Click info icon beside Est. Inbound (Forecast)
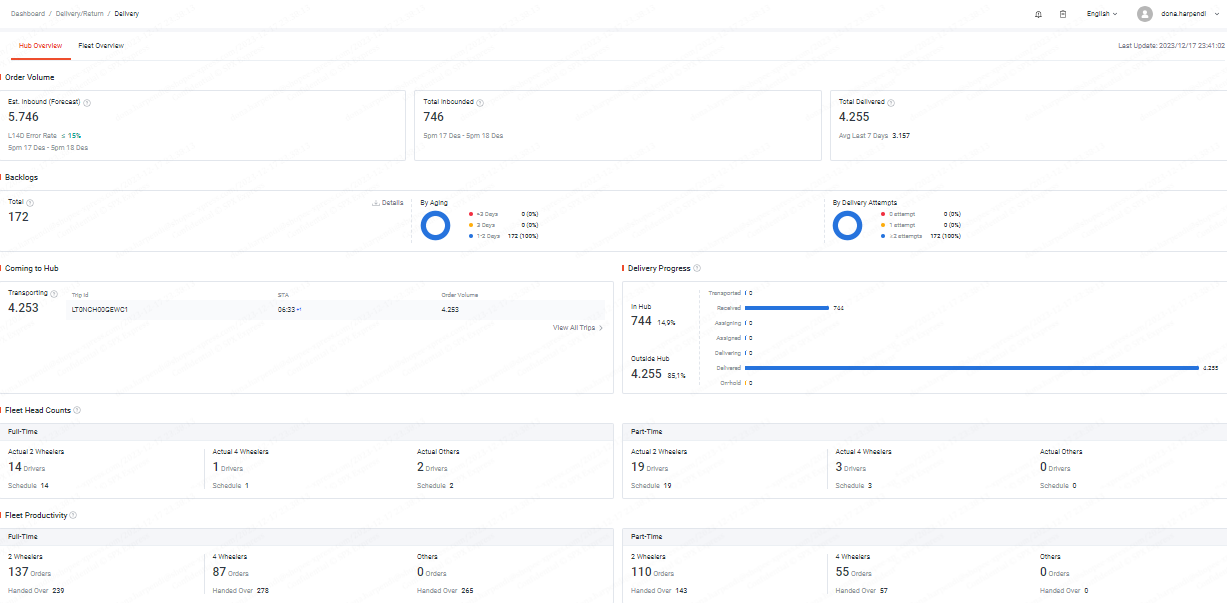1227x603 pixels. (87, 102)
